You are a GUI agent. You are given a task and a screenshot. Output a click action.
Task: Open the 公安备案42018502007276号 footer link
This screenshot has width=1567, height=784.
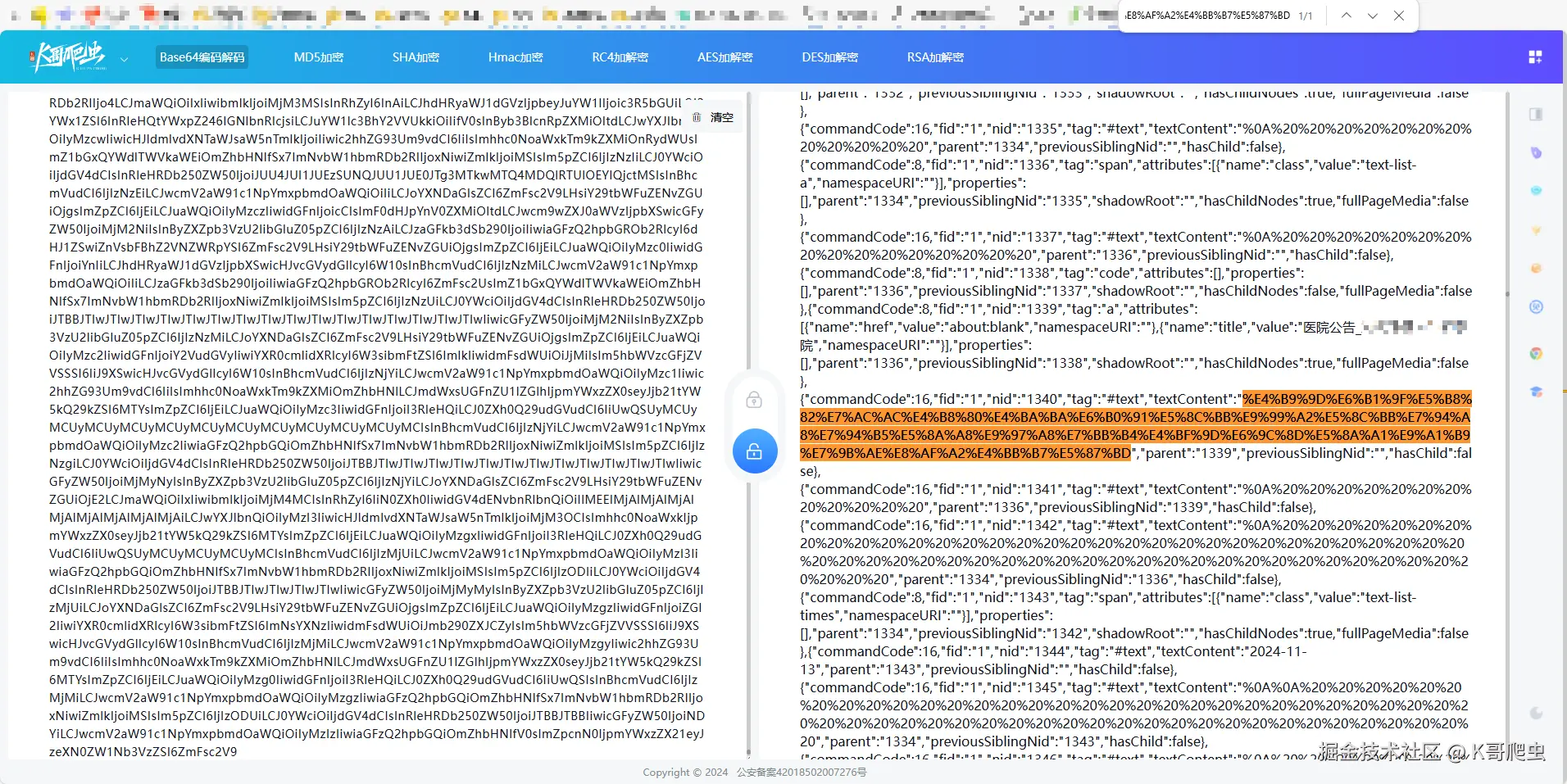click(801, 772)
